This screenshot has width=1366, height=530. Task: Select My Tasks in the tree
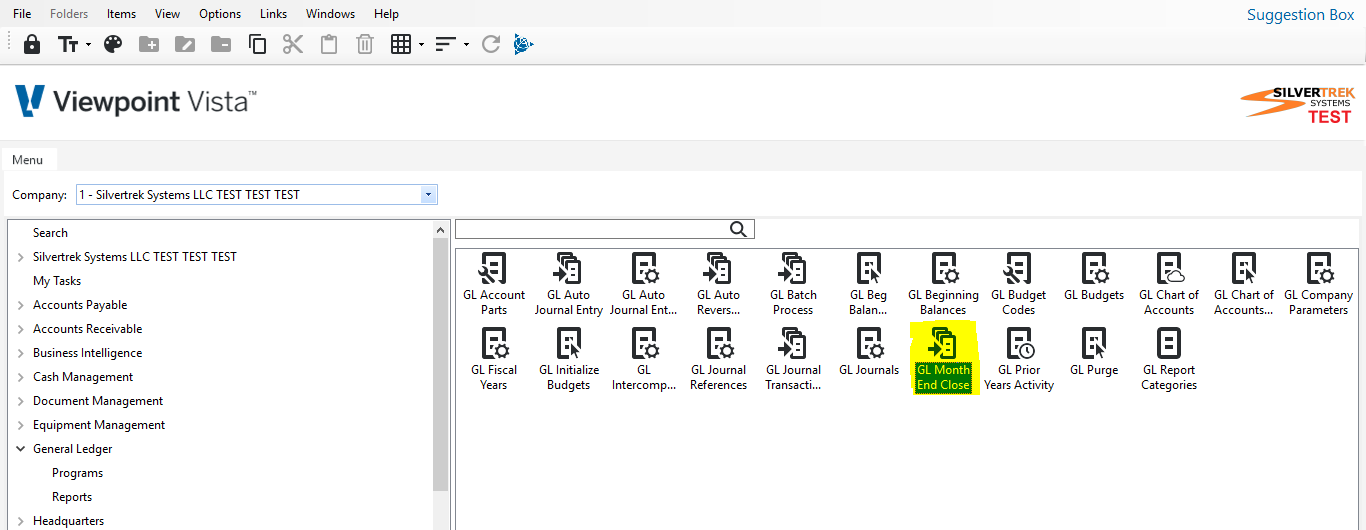pos(57,281)
